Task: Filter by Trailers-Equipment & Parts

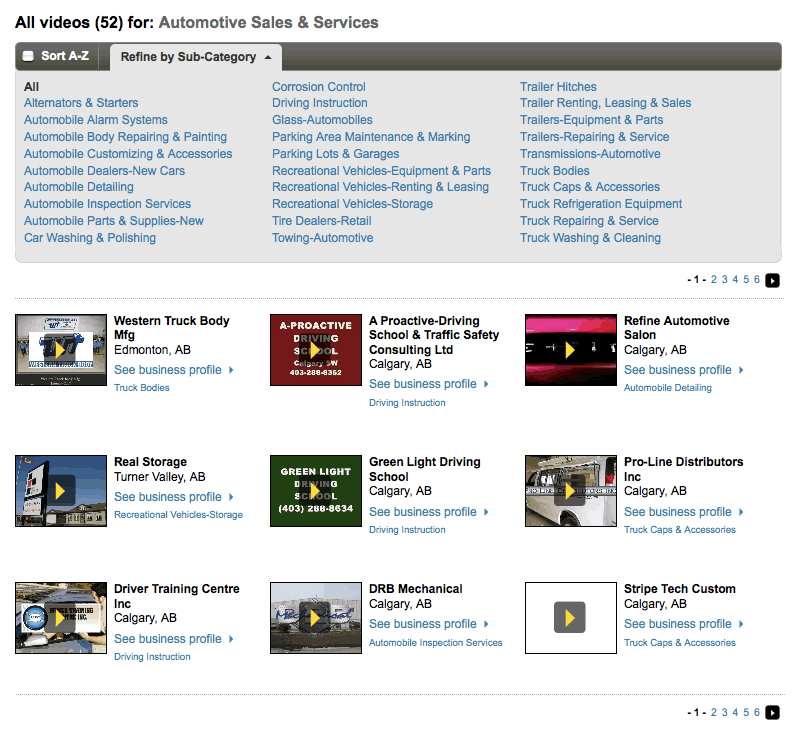Action: coord(592,120)
